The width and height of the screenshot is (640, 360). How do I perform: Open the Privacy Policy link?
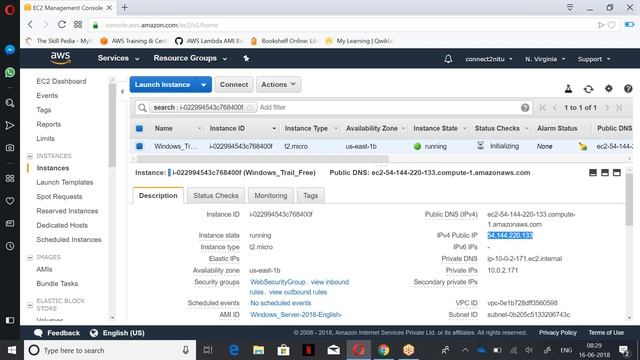558,333
